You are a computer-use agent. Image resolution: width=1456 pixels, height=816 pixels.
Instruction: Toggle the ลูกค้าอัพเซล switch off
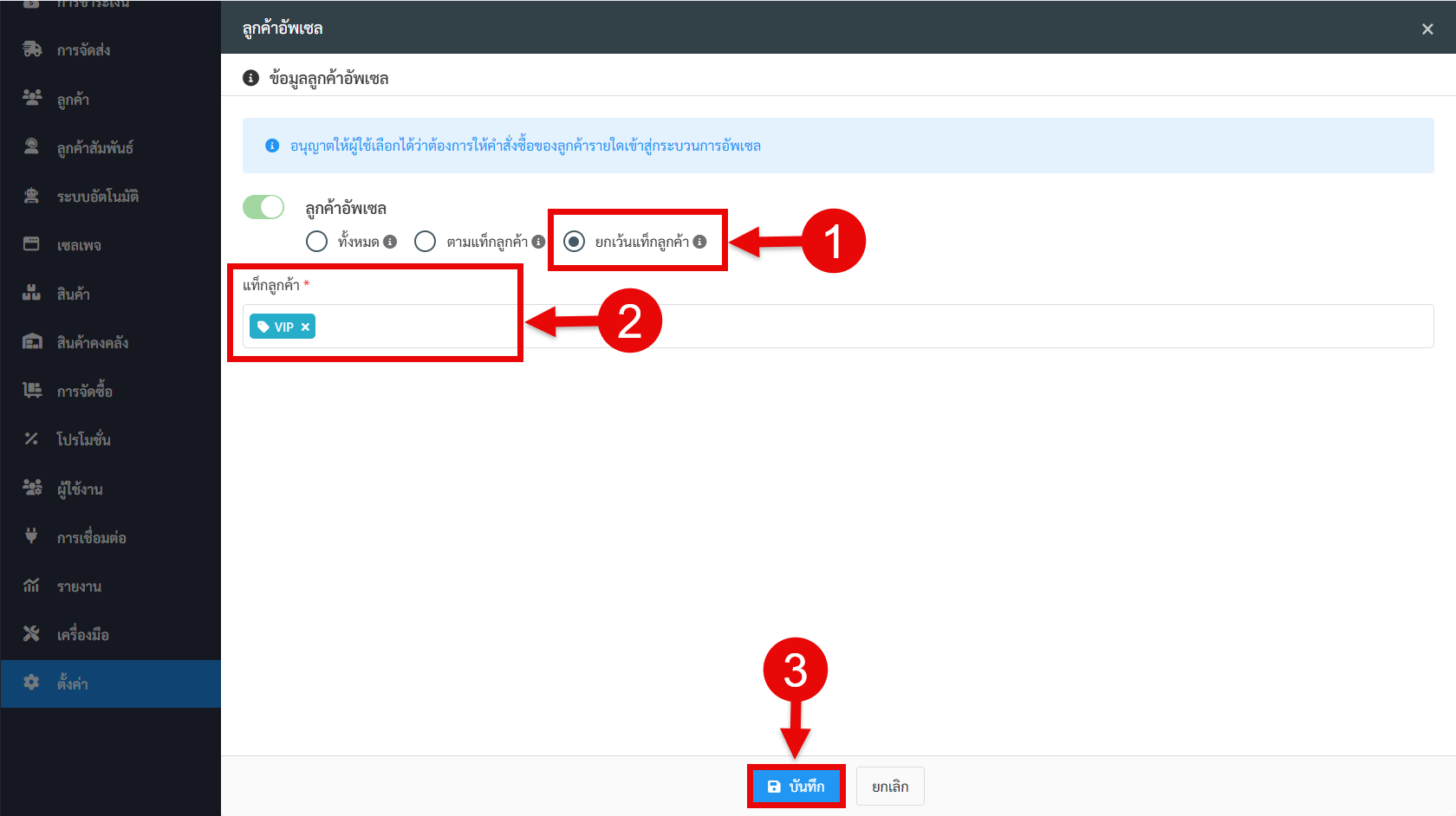pos(263,207)
